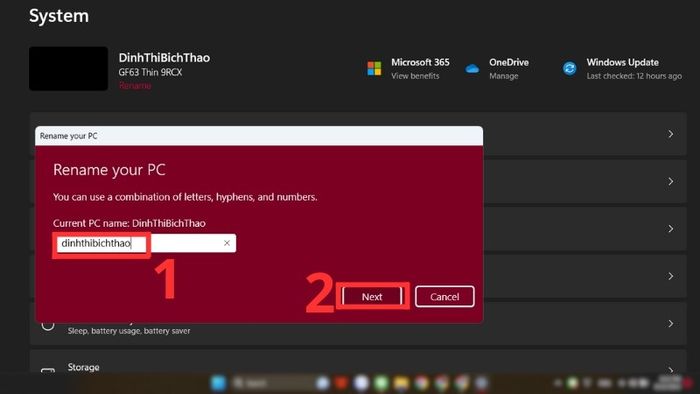Click the Windows Start button on taskbar
The width and height of the screenshot is (700, 394).
point(218,383)
